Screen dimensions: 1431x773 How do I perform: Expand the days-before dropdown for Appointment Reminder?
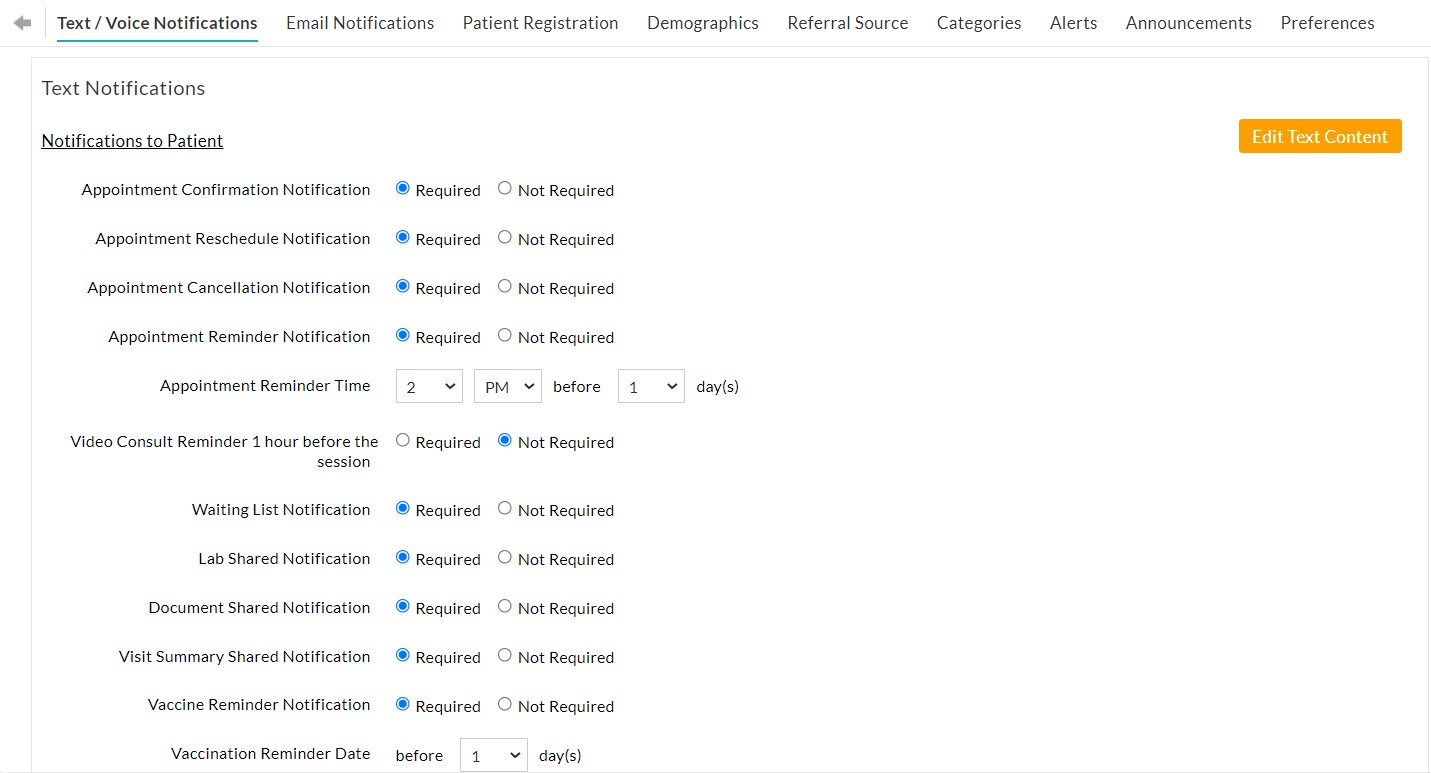click(x=650, y=386)
